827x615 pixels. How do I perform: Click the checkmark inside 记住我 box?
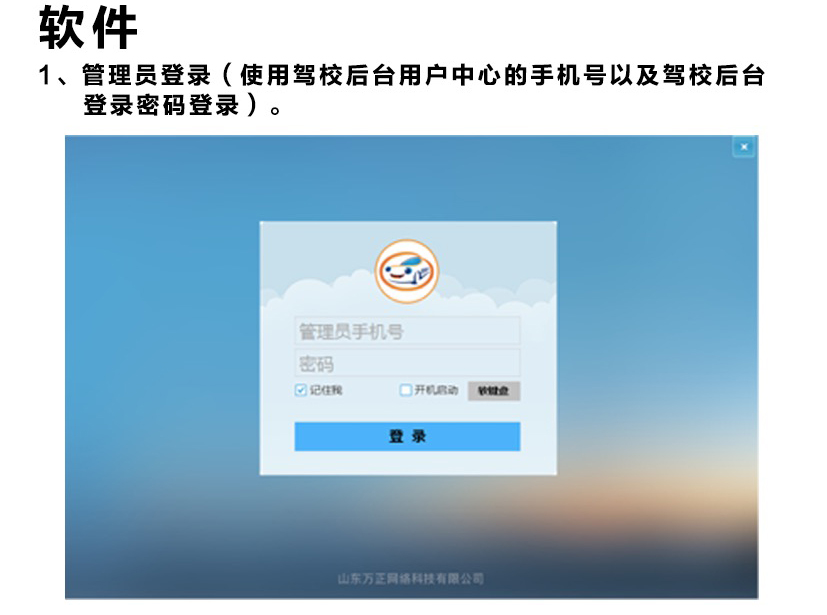301,390
